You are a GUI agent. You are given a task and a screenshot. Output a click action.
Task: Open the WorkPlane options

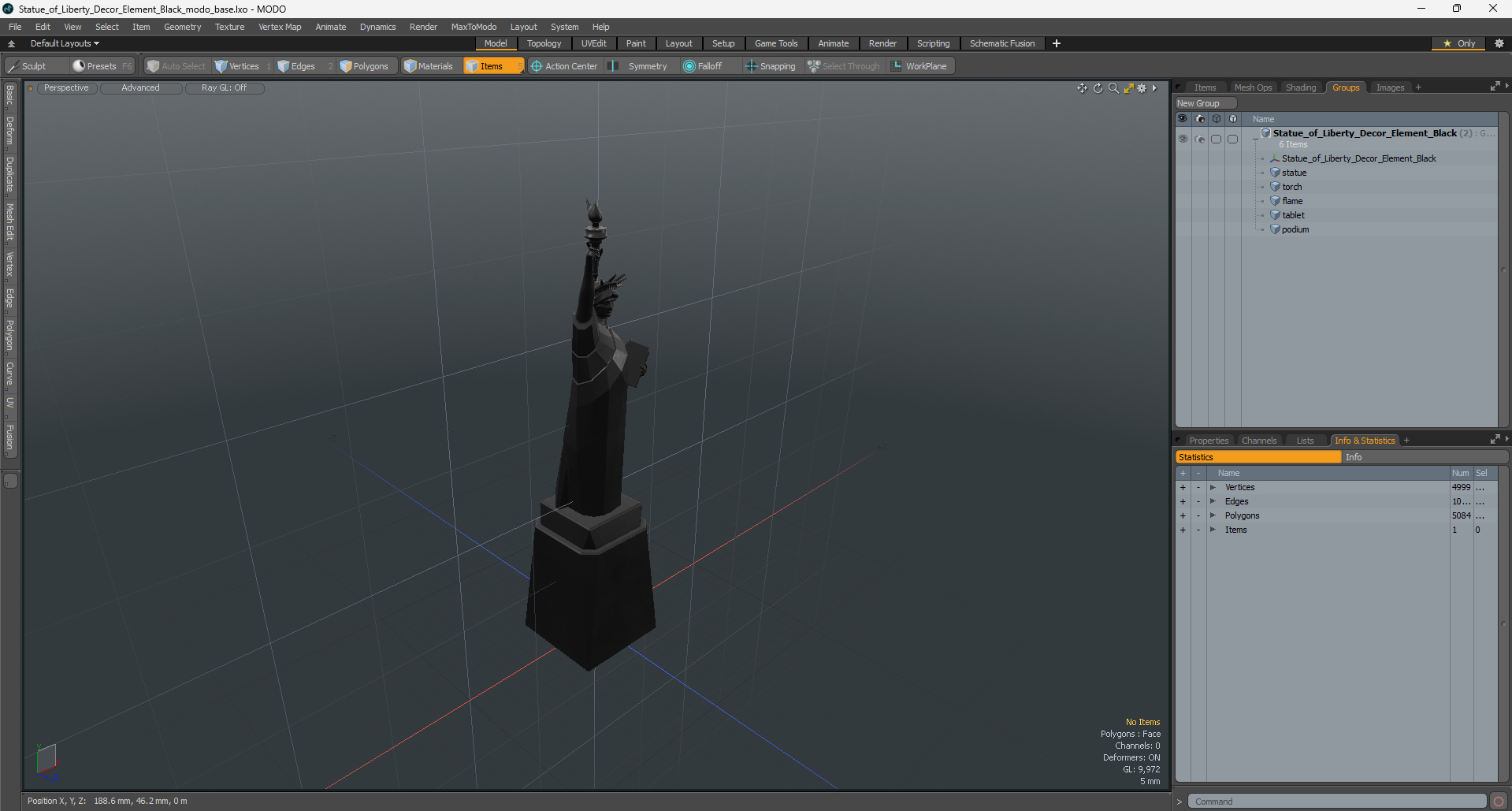pos(919,66)
